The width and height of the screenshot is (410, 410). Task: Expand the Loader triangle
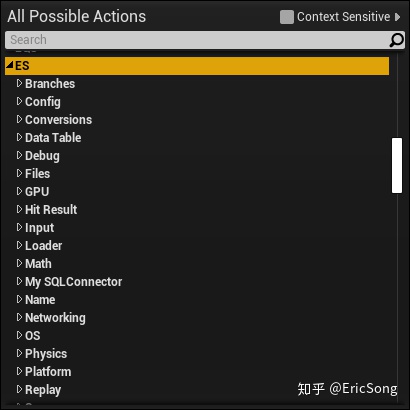point(19,245)
